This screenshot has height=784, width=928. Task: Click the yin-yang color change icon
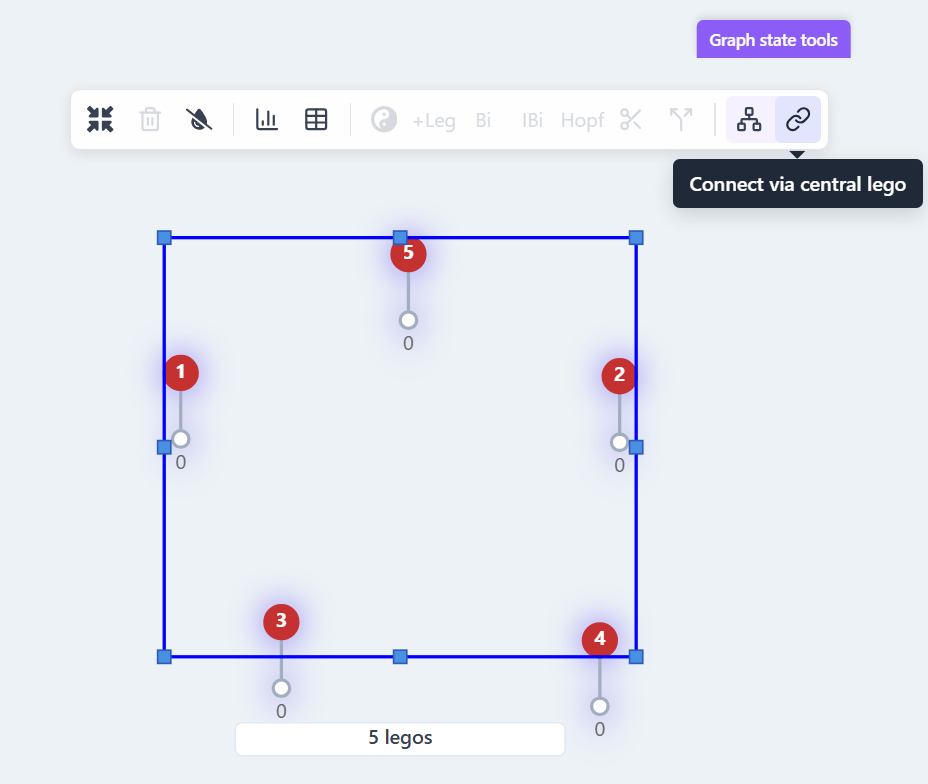384,120
